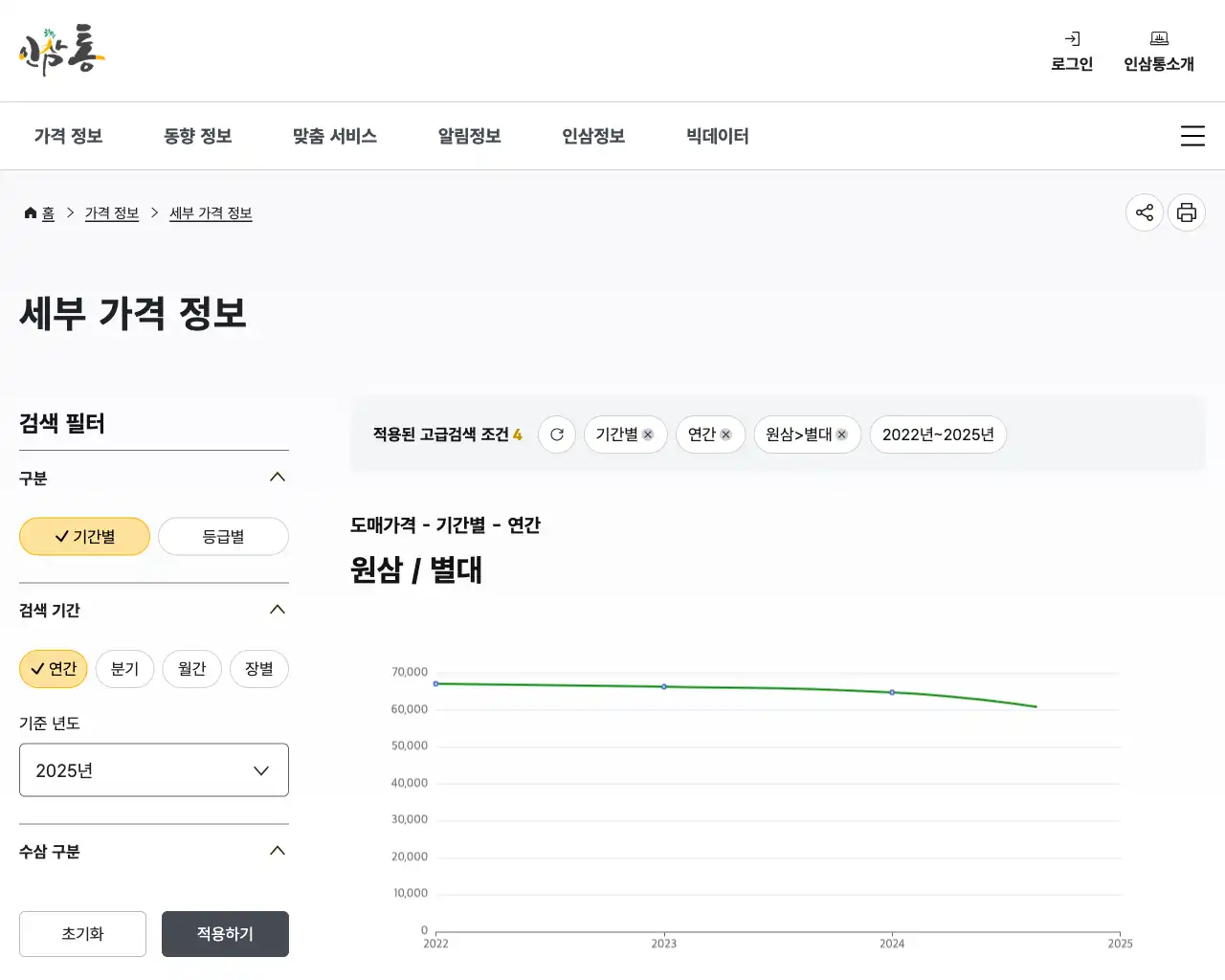The width and height of the screenshot is (1225, 980).
Task: Click the login icon
Action: point(1072,39)
